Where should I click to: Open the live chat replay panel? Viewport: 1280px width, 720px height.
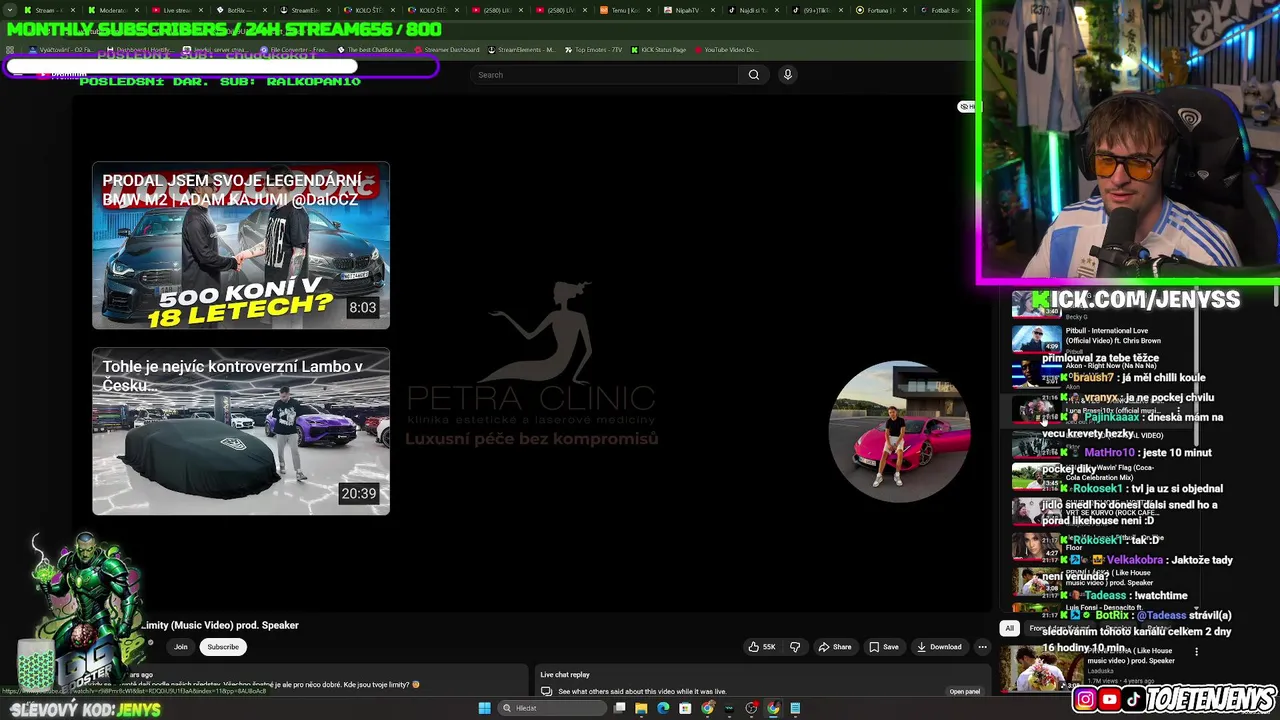(x=965, y=691)
